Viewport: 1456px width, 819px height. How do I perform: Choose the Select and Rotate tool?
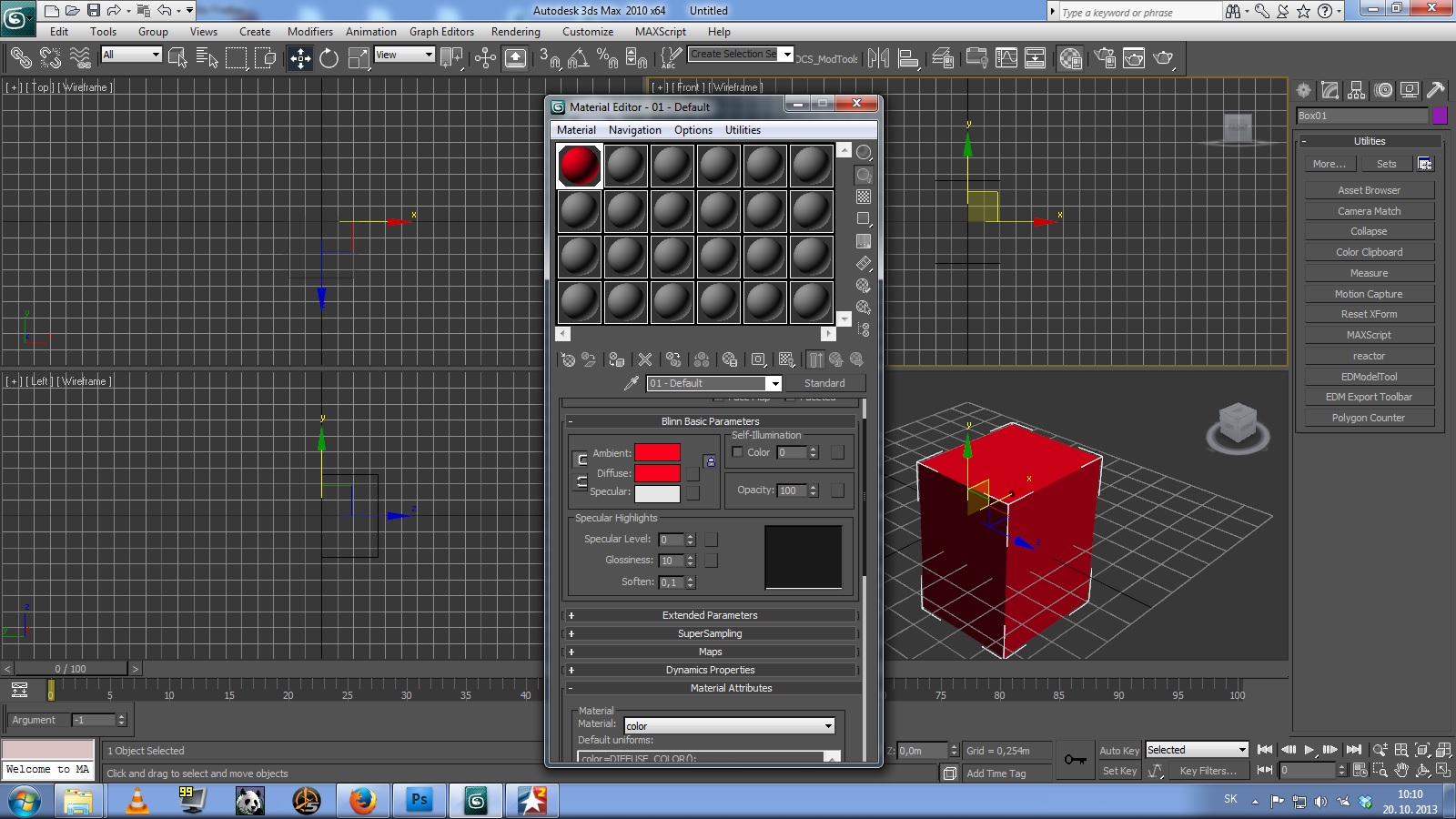click(329, 58)
